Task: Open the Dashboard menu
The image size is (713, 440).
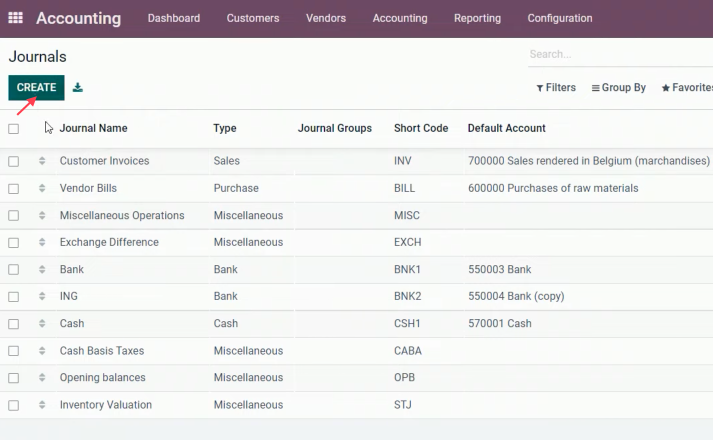Action: pyautogui.click(x=174, y=18)
